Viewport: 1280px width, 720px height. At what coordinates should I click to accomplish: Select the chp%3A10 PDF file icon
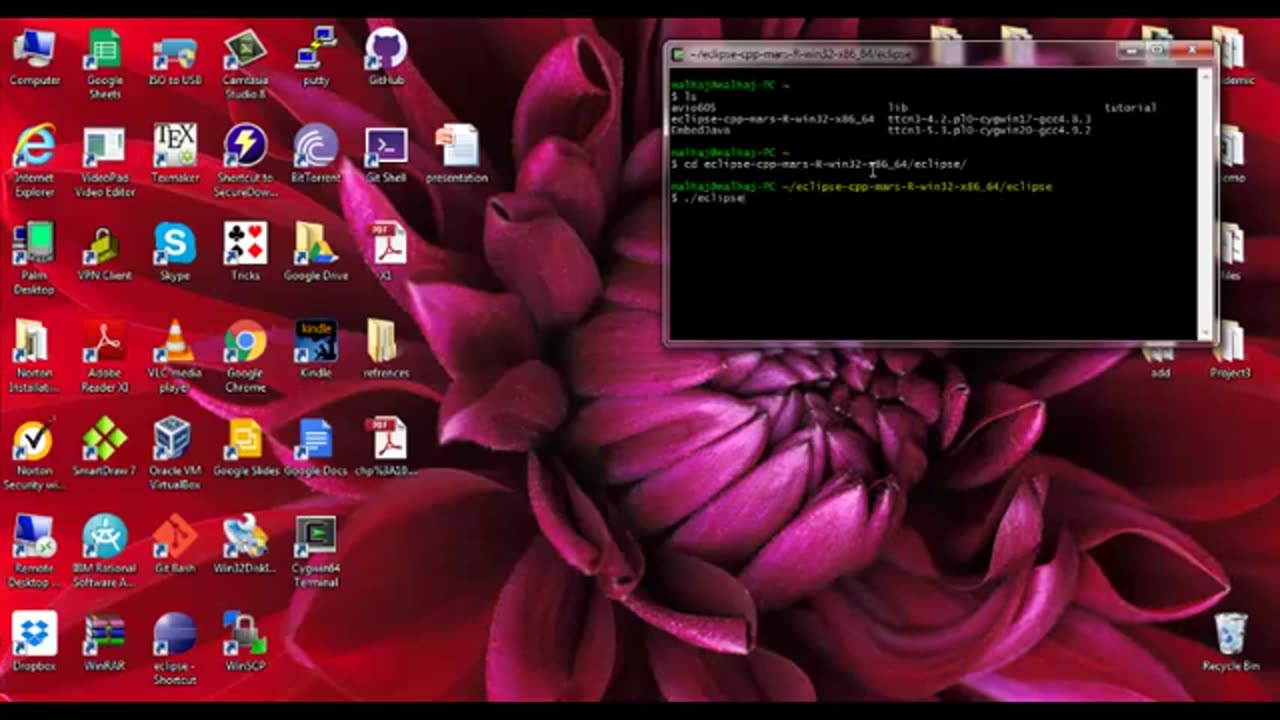coord(386,447)
